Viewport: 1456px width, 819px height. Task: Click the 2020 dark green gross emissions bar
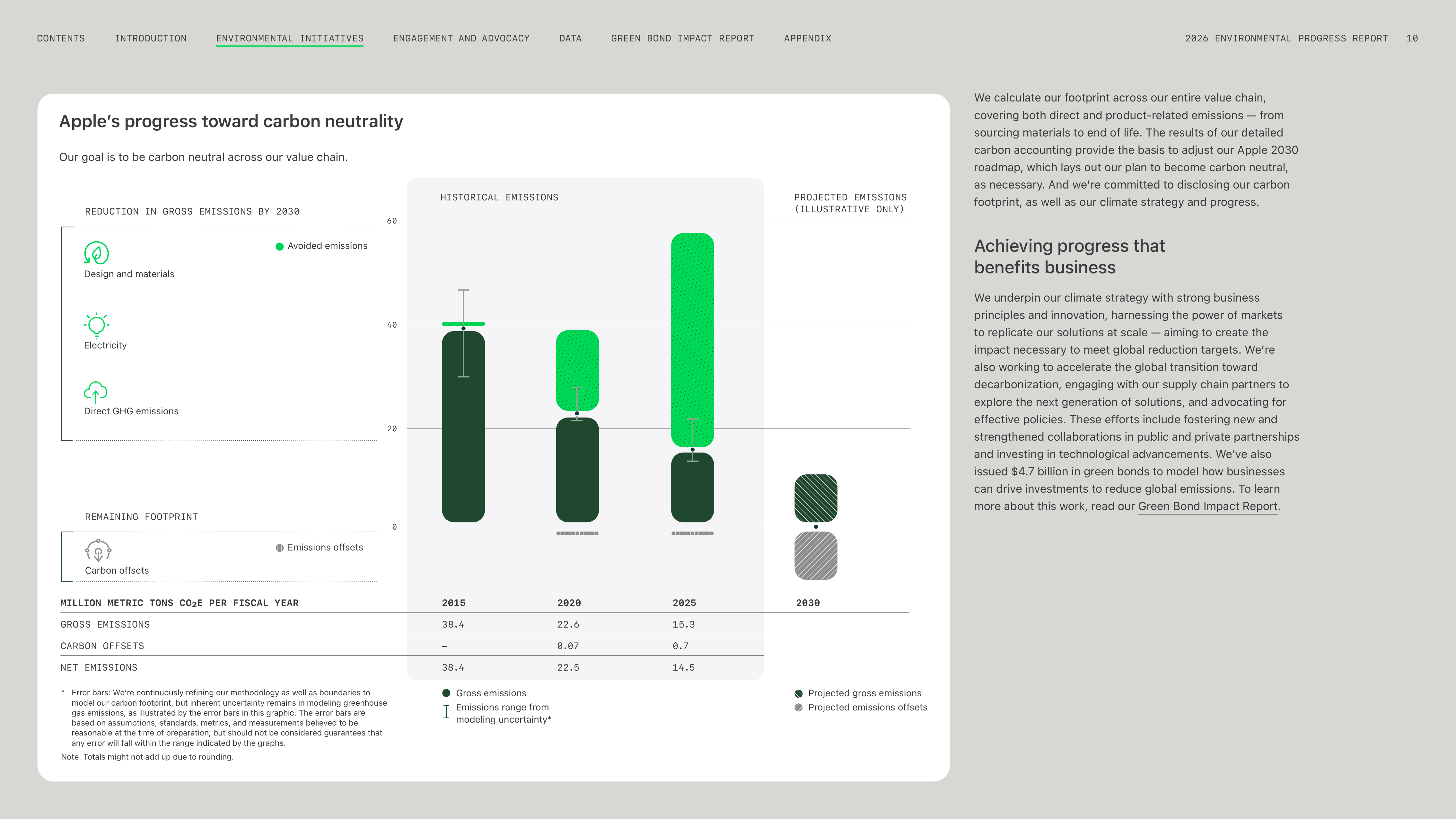tap(577, 470)
